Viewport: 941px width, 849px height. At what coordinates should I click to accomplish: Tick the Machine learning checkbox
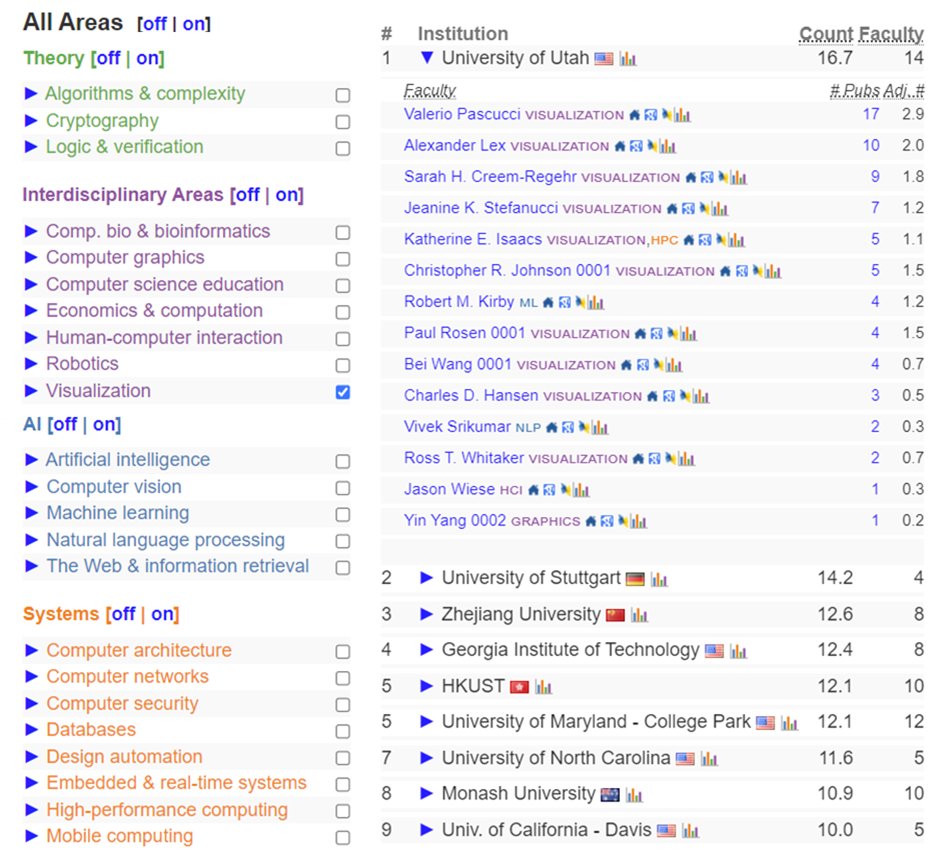343,515
